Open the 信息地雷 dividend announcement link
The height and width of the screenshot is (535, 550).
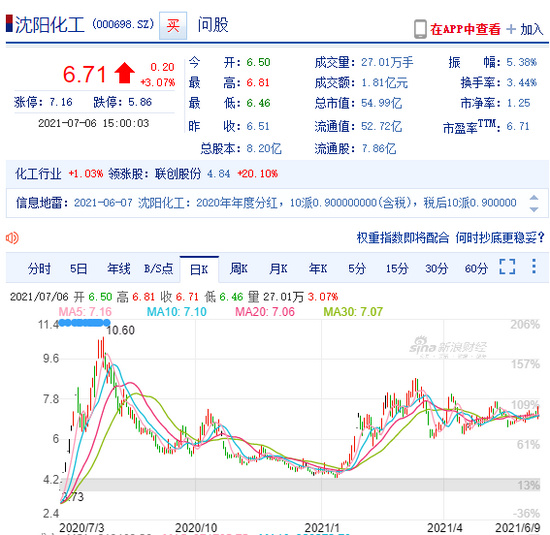coord(295,203)
